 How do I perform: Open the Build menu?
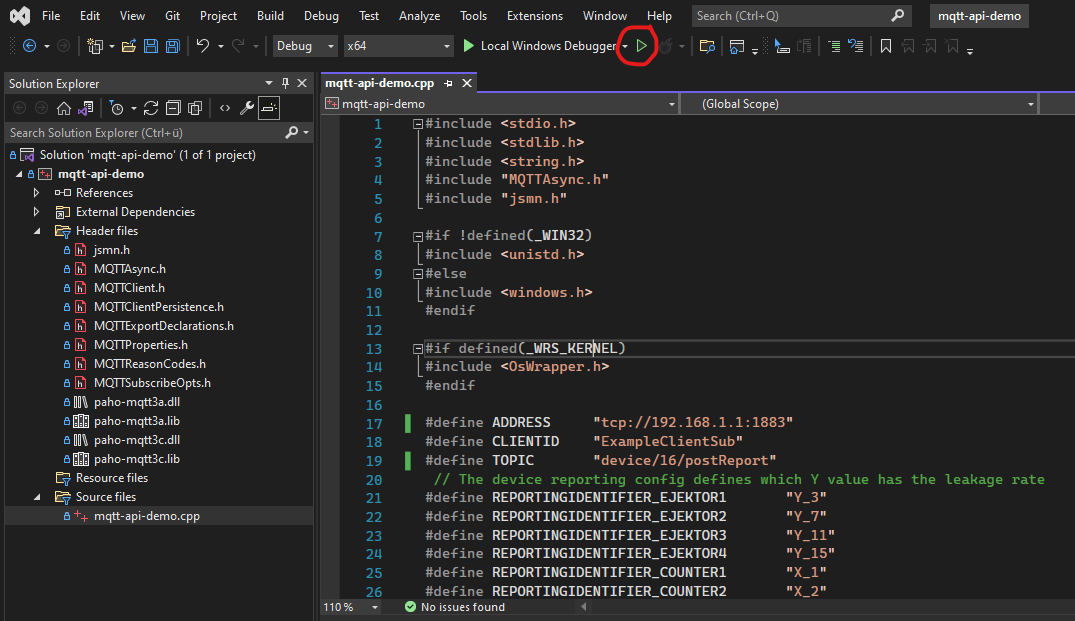270,16
